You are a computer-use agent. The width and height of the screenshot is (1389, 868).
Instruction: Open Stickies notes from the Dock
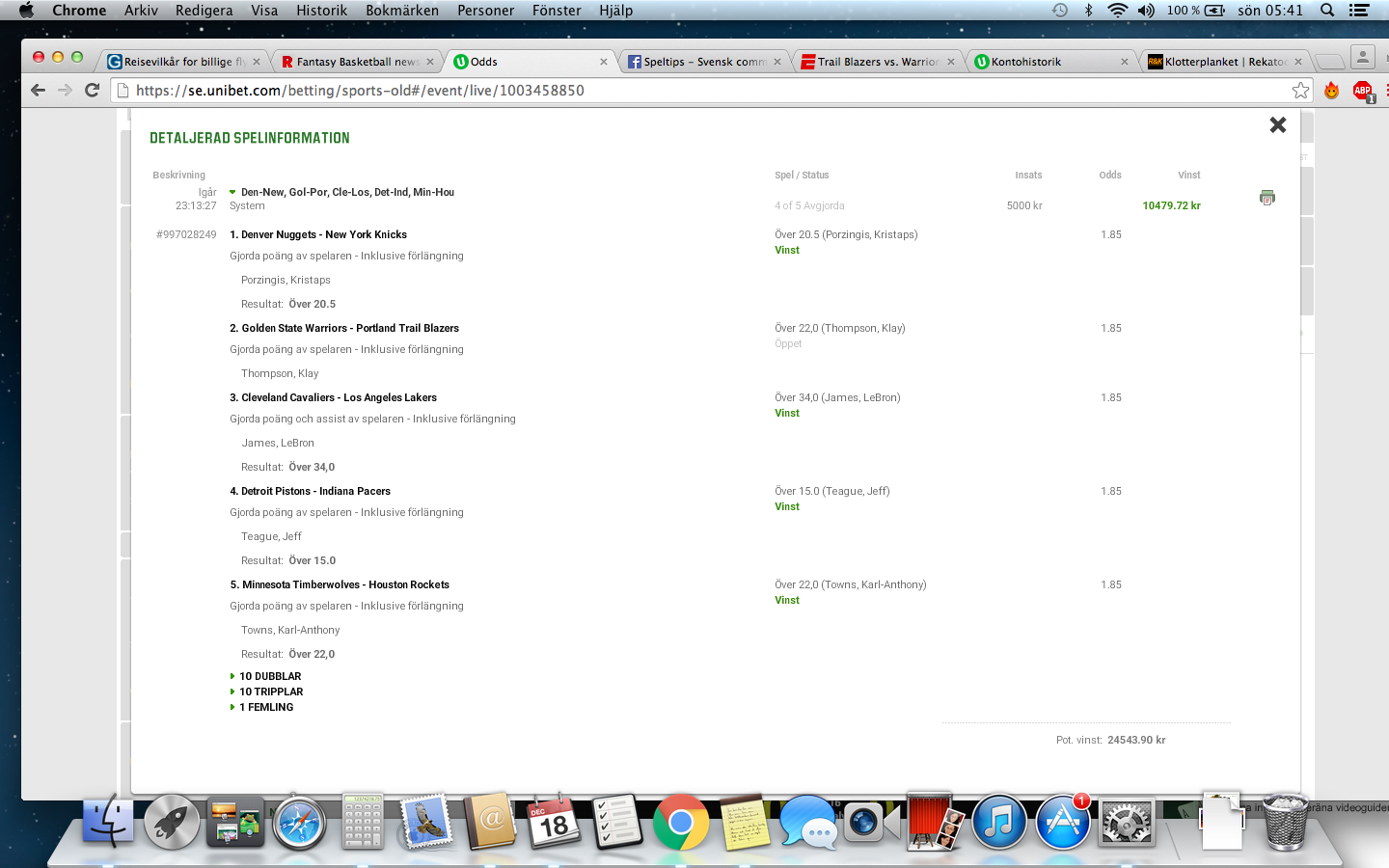pyautogui.click(x=745, y=822)
